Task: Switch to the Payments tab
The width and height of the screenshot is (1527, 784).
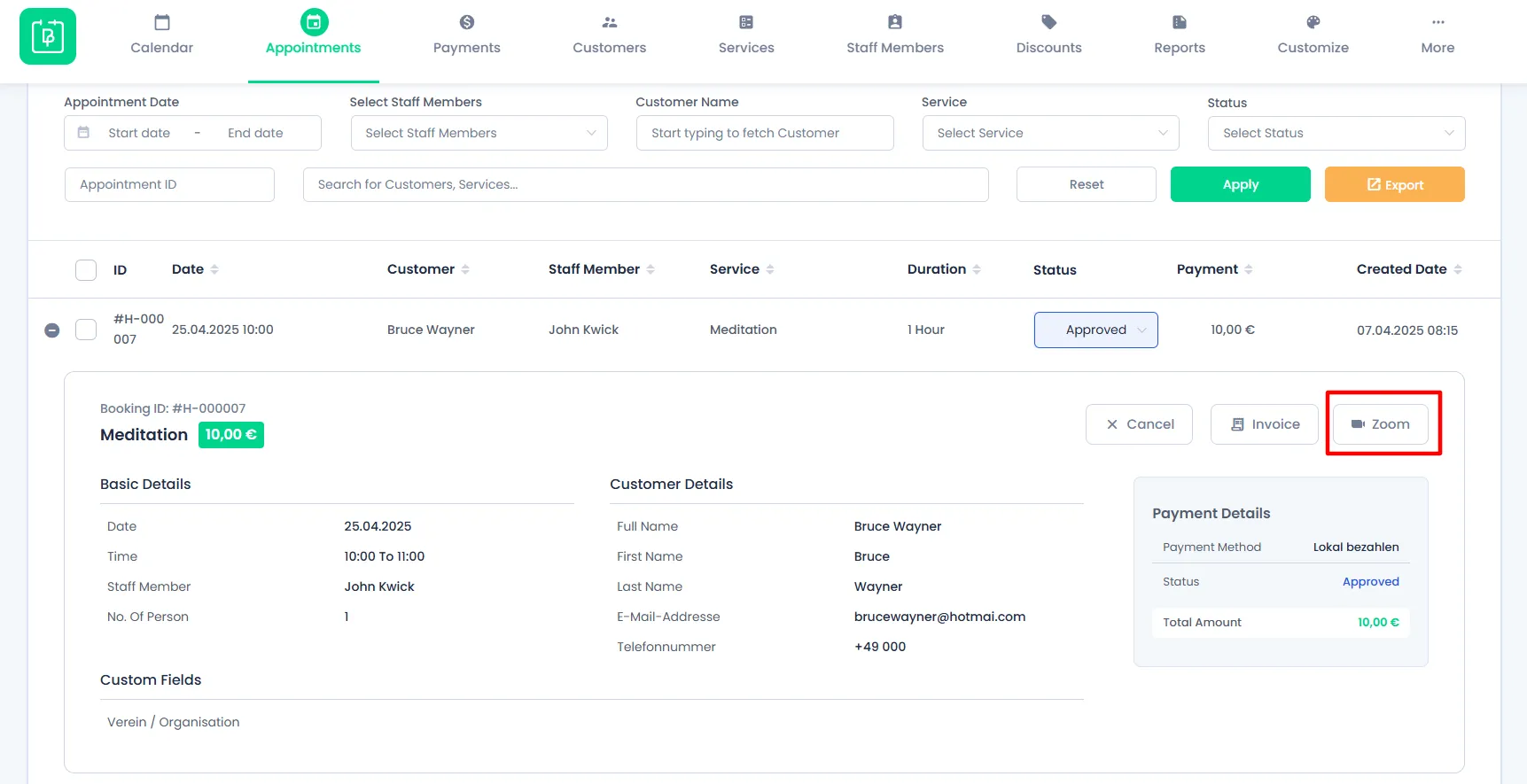Action: [467, 35]
